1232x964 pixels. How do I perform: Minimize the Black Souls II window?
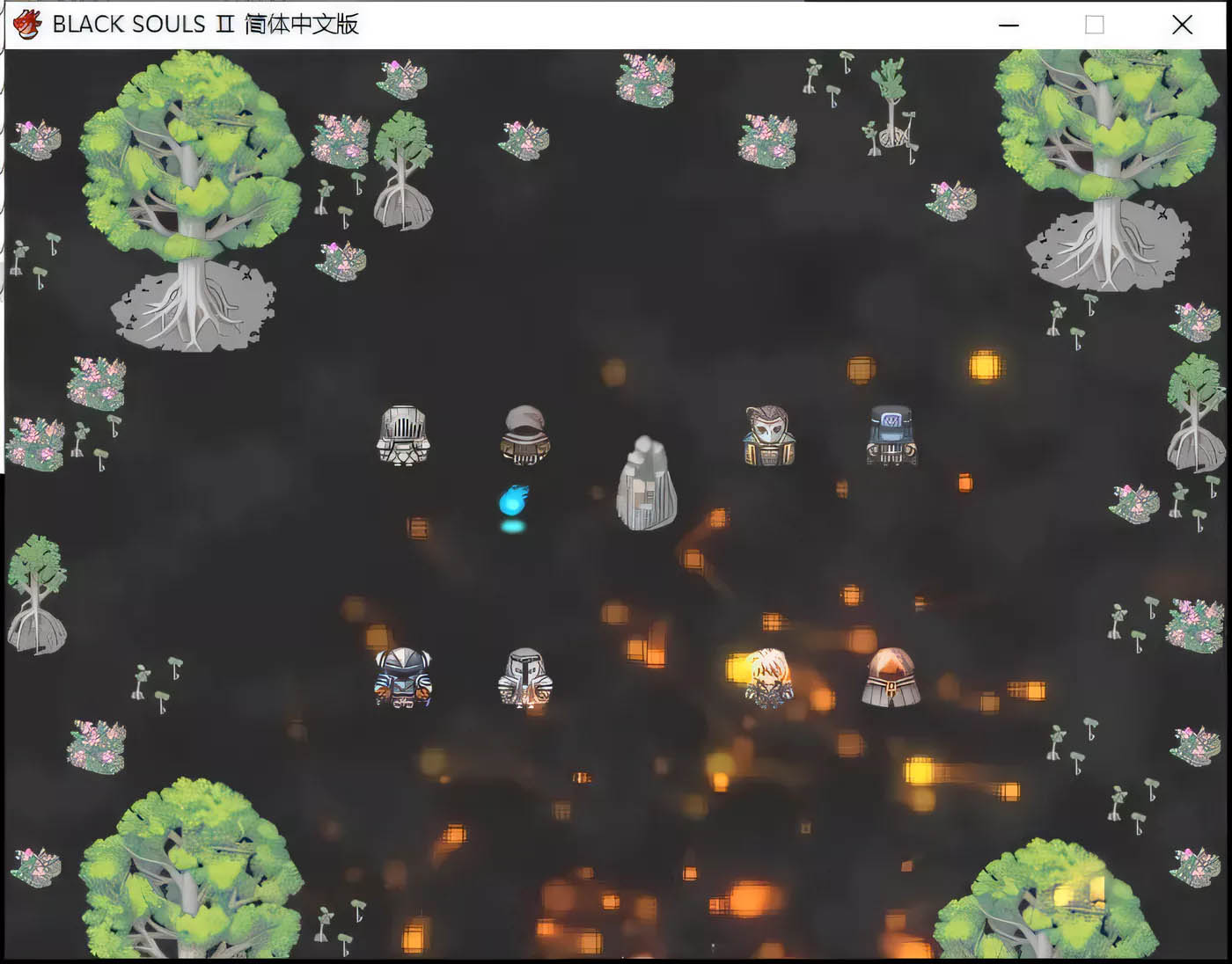1008,25
